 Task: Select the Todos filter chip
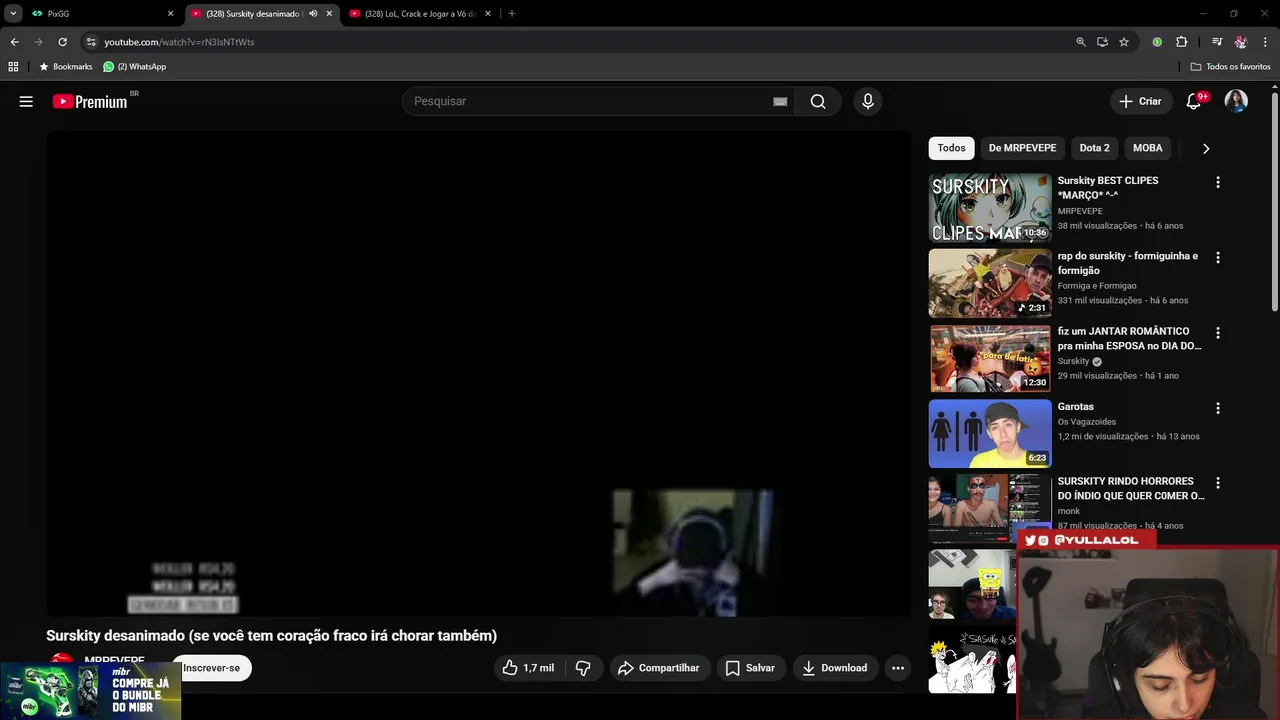[x=951, y=148]
